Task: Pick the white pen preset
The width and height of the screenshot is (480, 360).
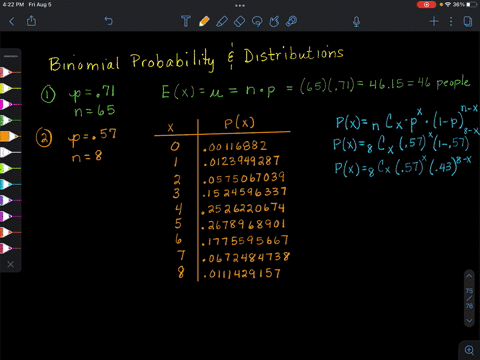Action: pyautogui.click(x=10, y=152)
